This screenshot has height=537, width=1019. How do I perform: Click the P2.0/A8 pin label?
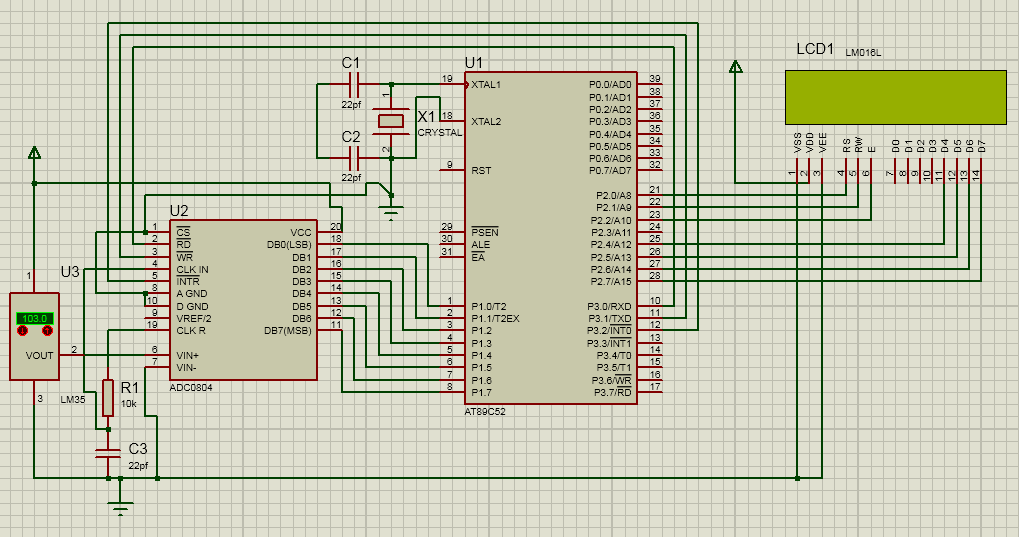(x=613, y=195)
